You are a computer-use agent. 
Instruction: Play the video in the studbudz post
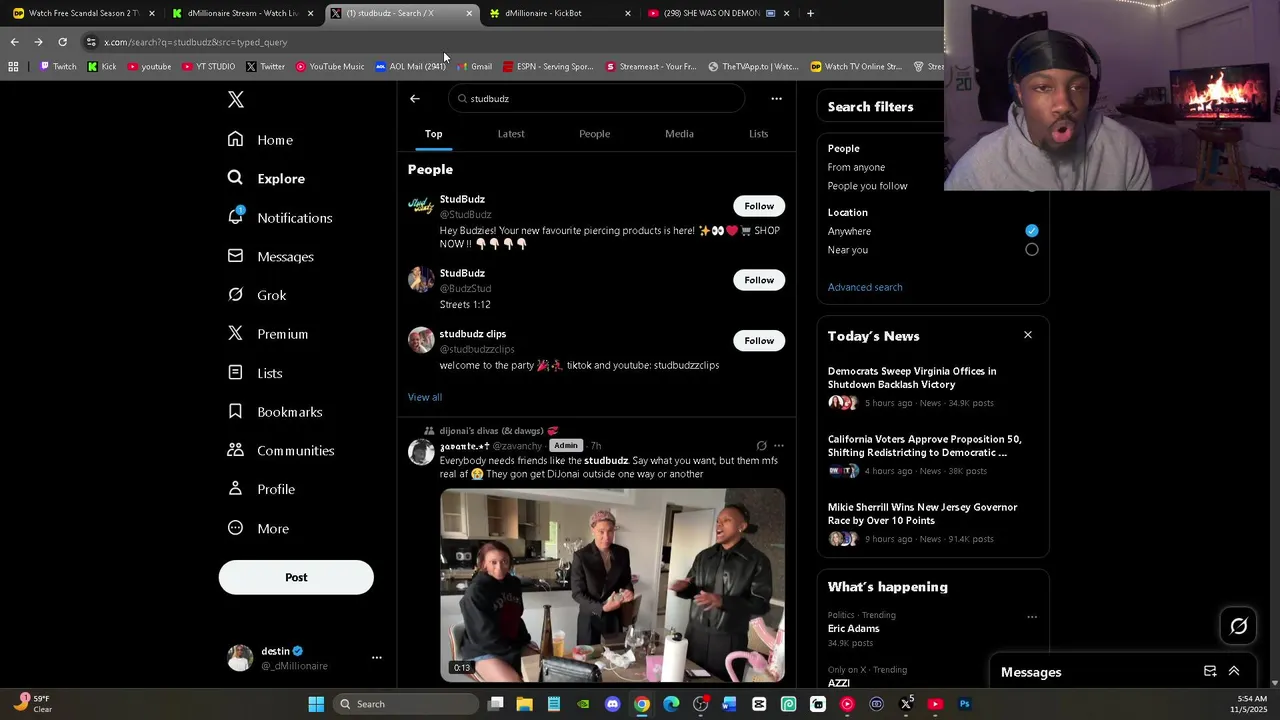coord(612,585)
